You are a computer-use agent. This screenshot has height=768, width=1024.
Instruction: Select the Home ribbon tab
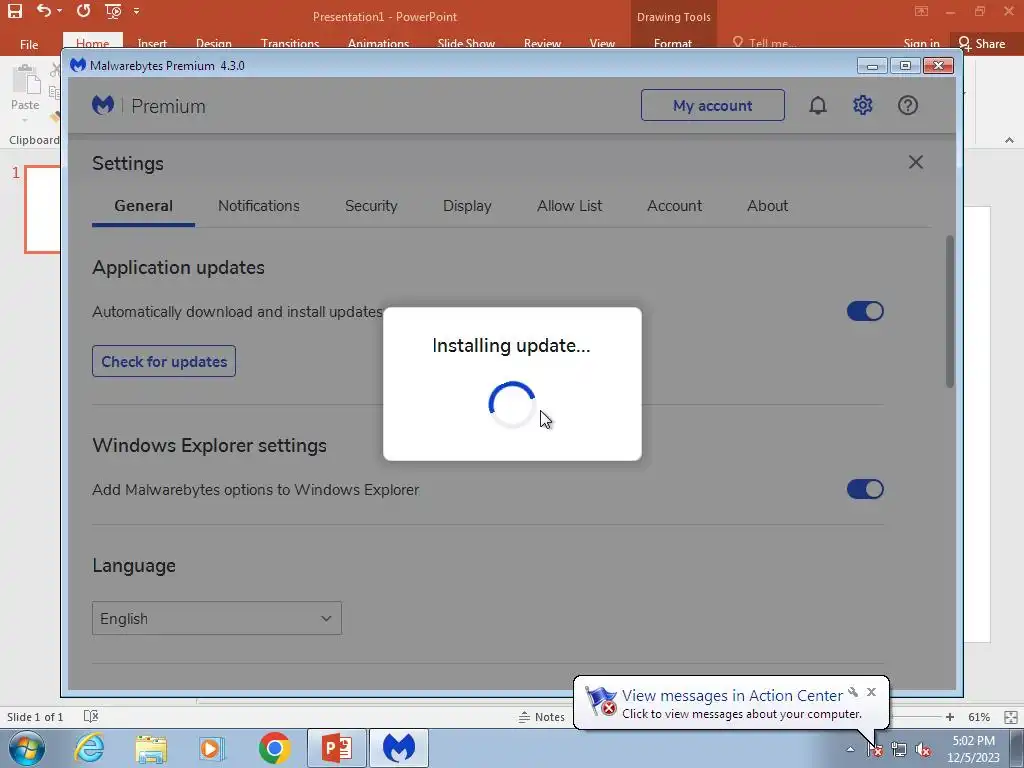point(93,40)
